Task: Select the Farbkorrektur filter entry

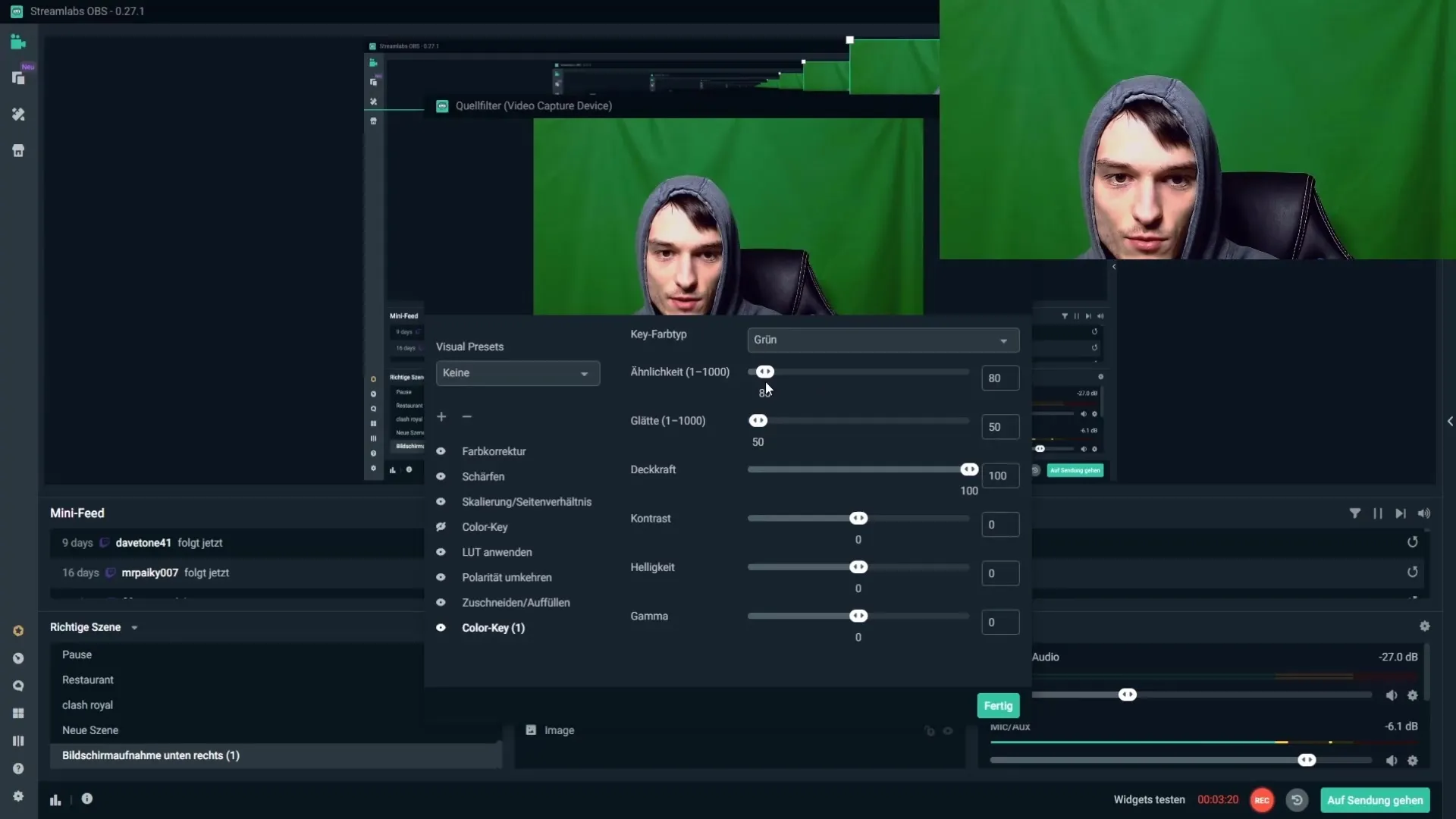Action: coord(494,451)
